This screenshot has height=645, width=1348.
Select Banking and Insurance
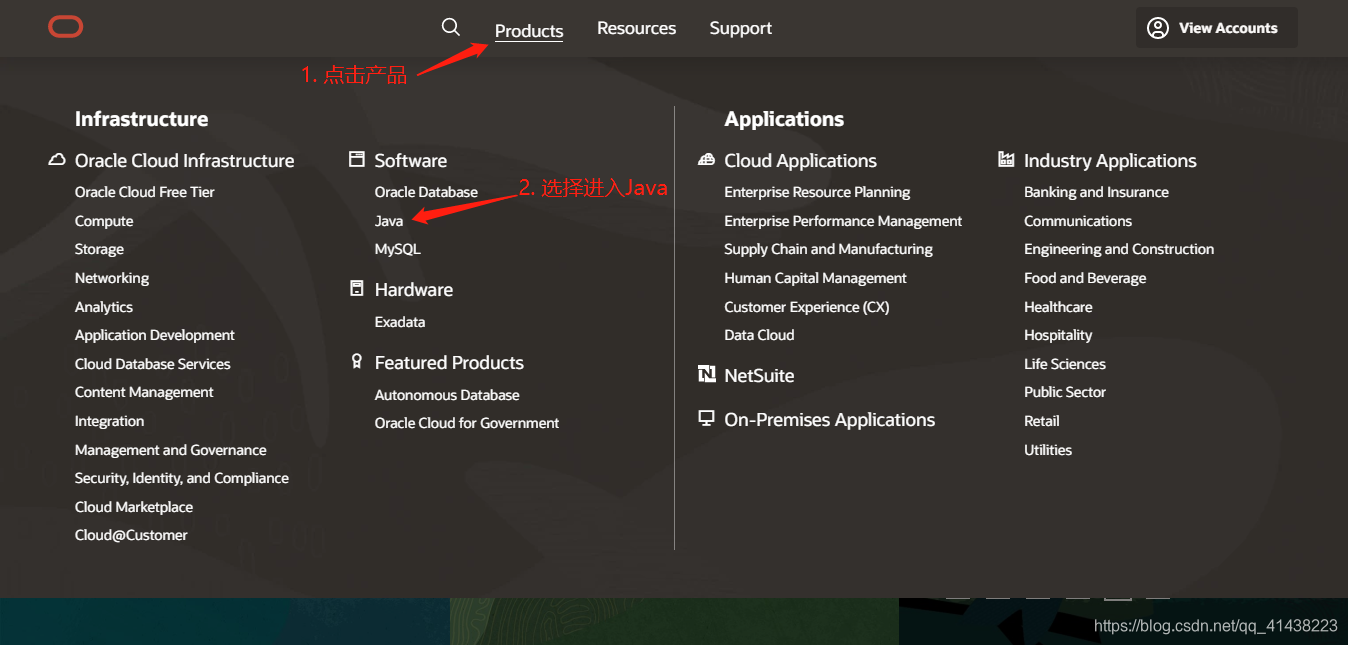pyautogui.click(x=1096, y=192)
